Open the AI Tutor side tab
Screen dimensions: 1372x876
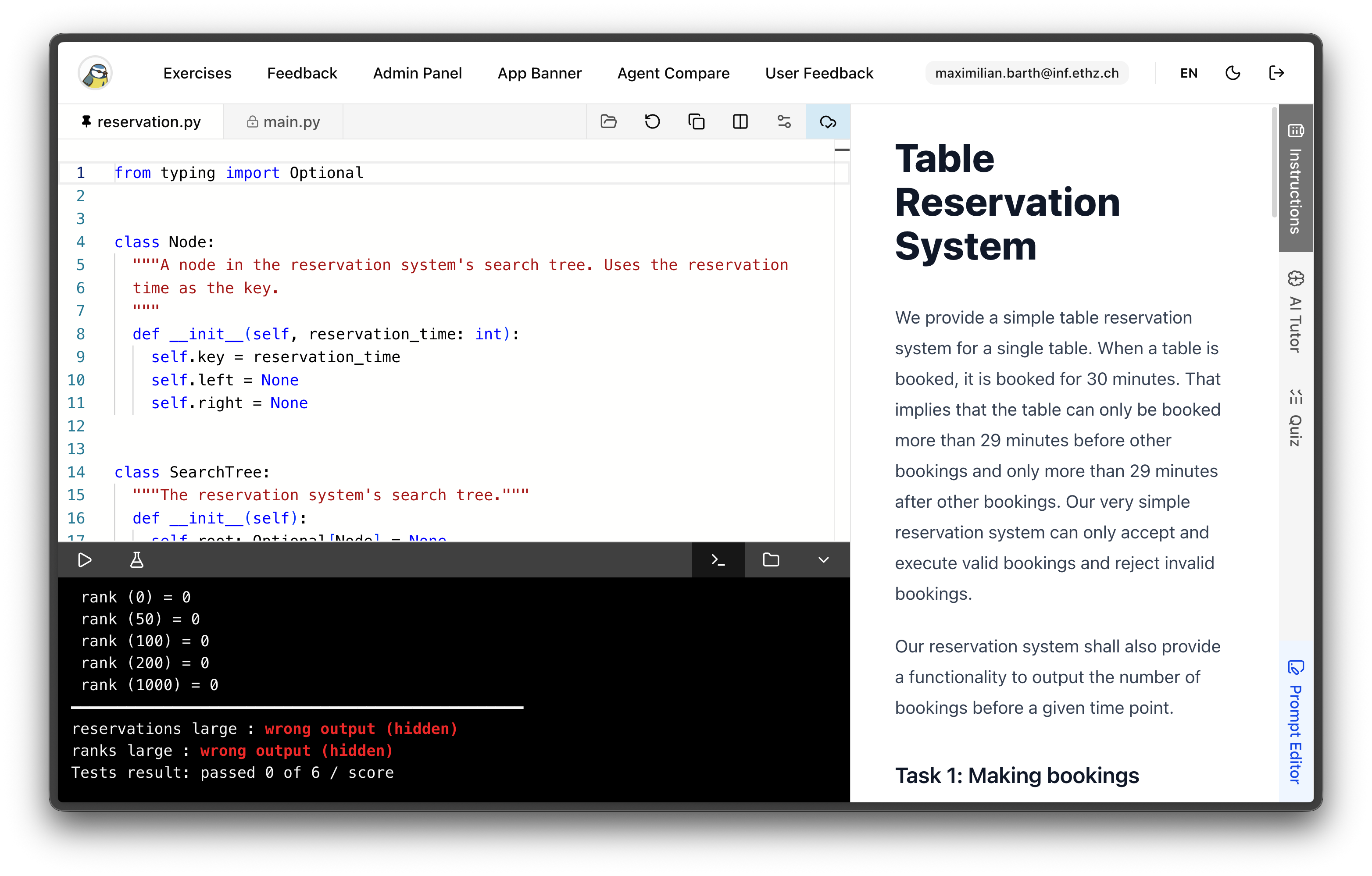tap(1296, 311)
